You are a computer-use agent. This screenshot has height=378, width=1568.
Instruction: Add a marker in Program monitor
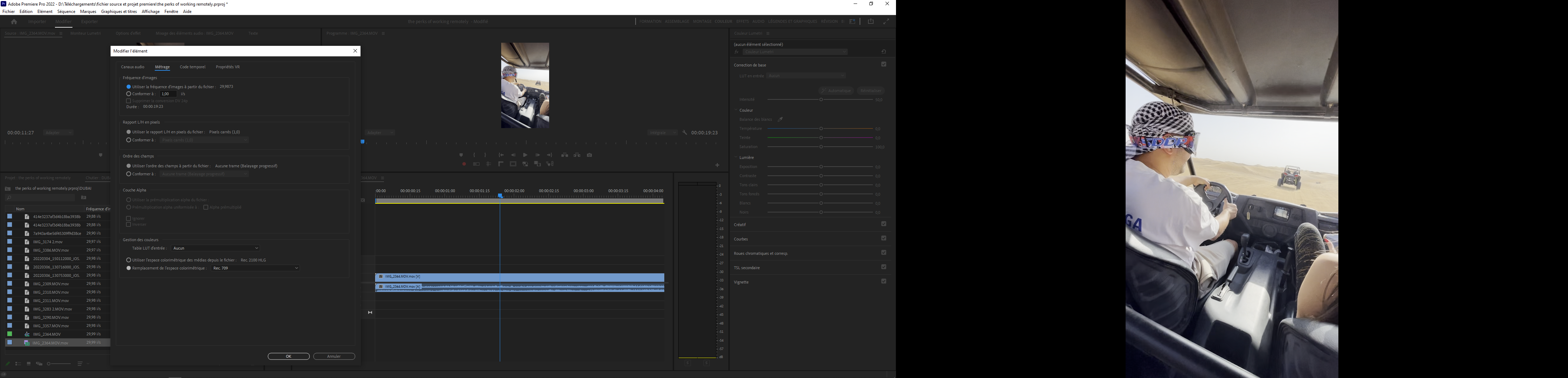[461, 155]
